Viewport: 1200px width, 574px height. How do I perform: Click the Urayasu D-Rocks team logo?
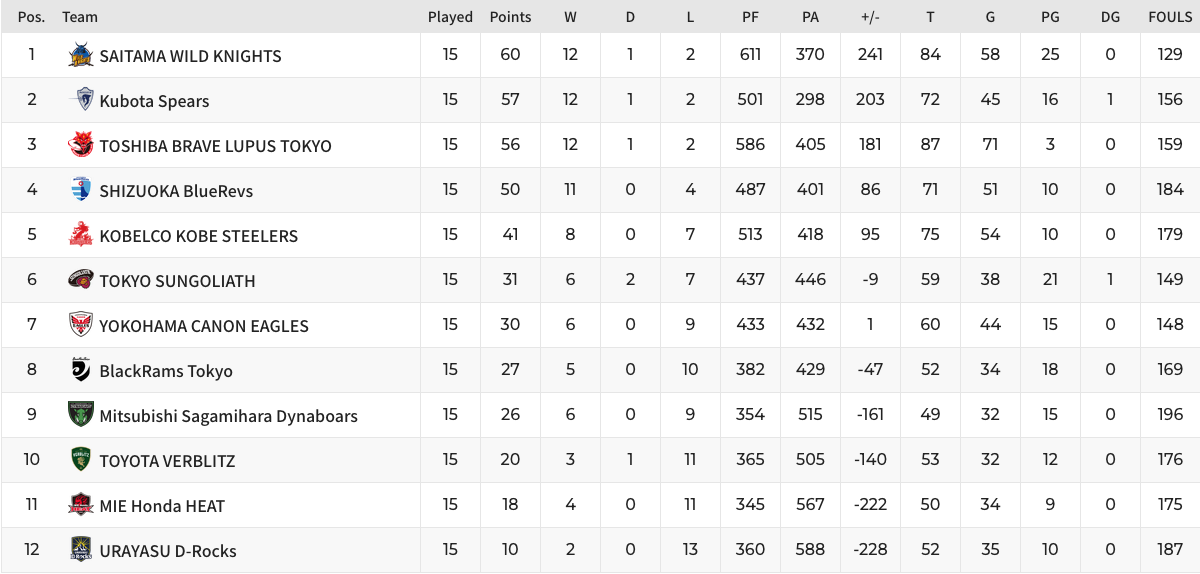click(81, 550)
